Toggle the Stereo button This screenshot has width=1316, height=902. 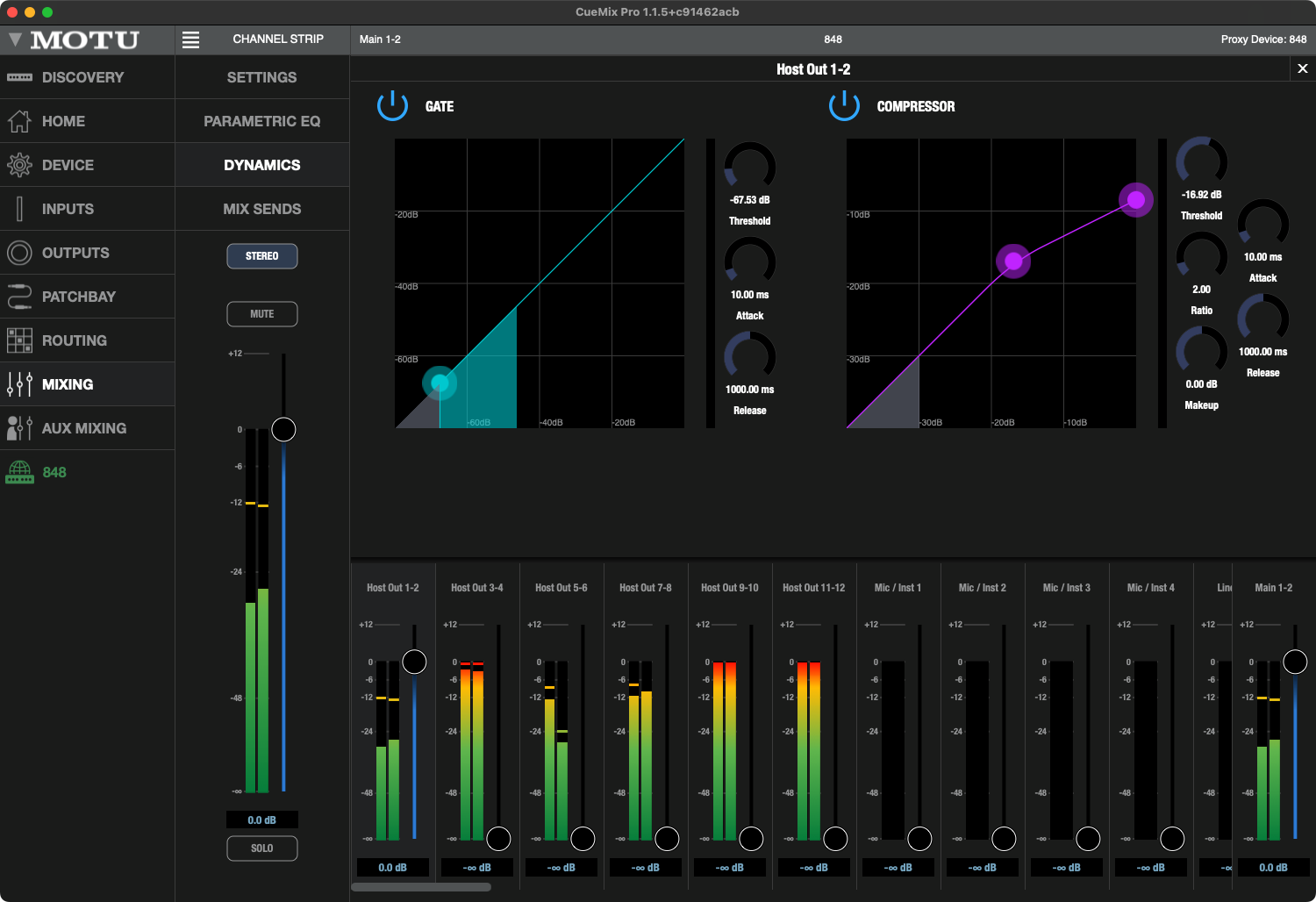click(x=262, y=256)
